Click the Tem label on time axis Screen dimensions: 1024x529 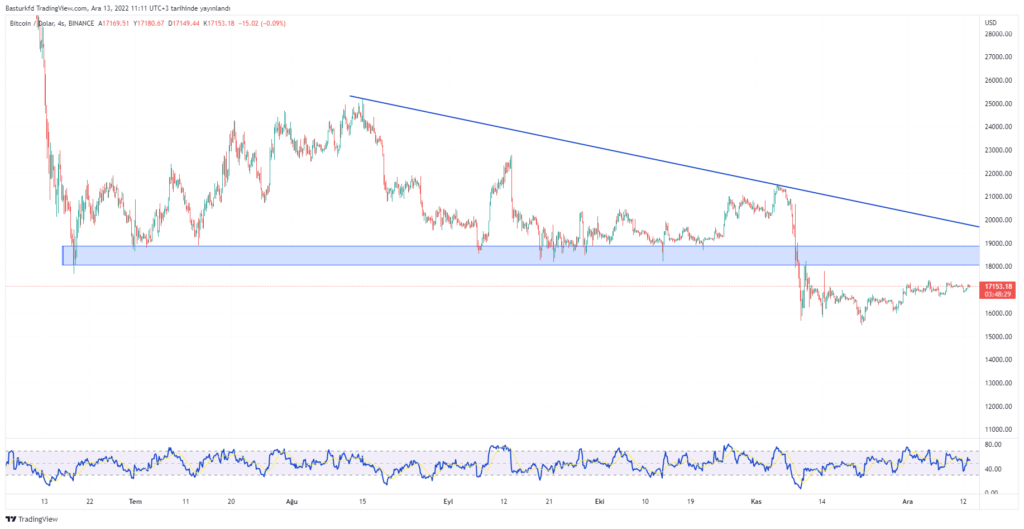tap(137, 503)
